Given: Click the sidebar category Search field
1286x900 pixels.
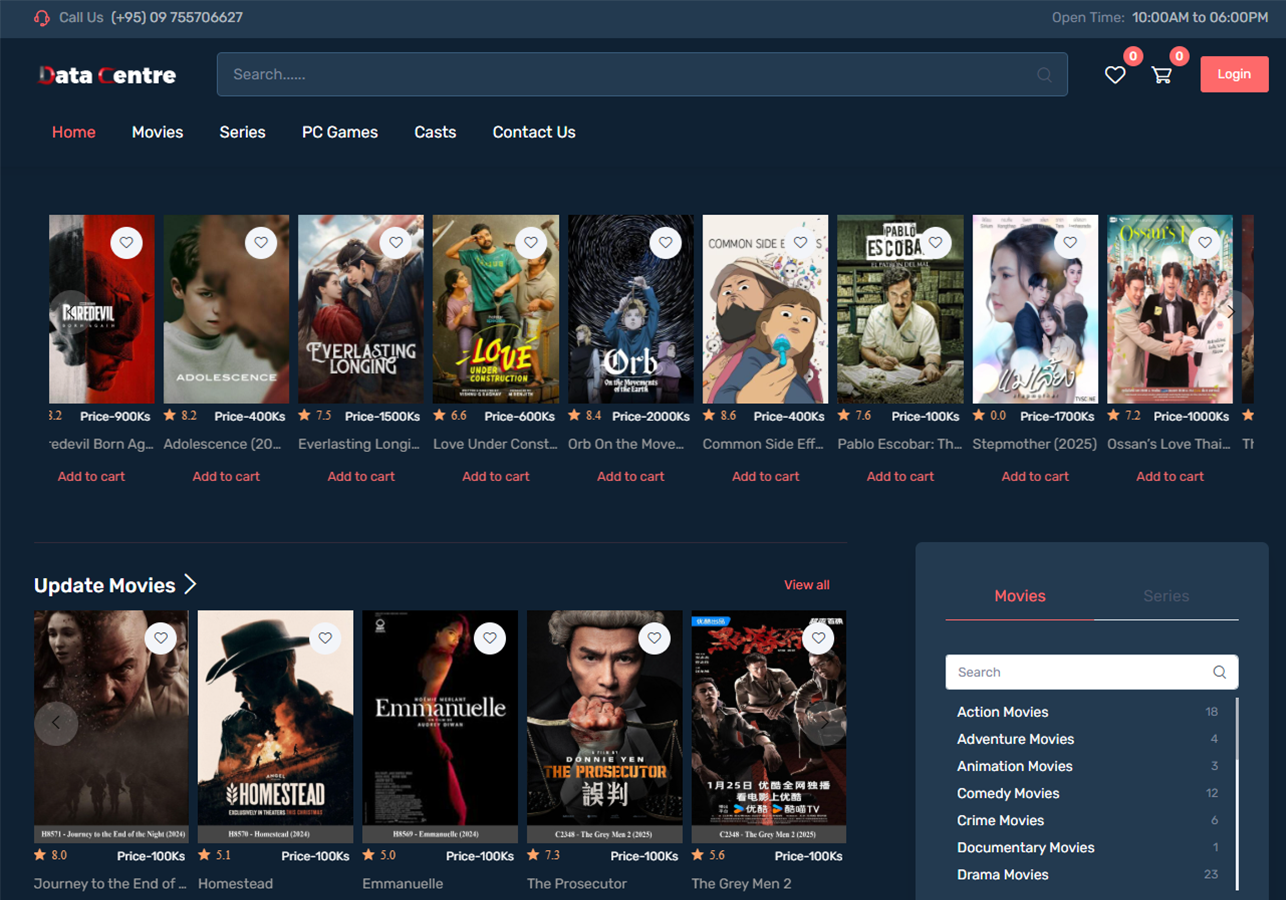Looking at the screenshot, I should point(1092,672).
